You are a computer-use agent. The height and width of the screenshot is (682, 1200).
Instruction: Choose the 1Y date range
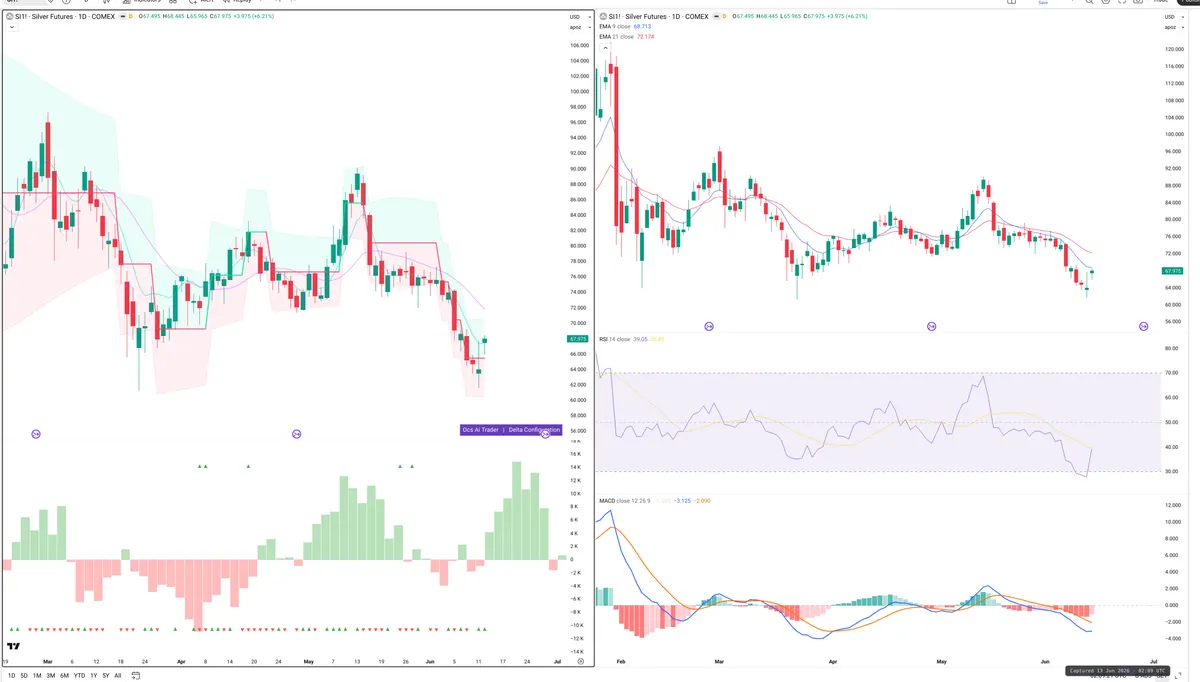click(94, 676)
